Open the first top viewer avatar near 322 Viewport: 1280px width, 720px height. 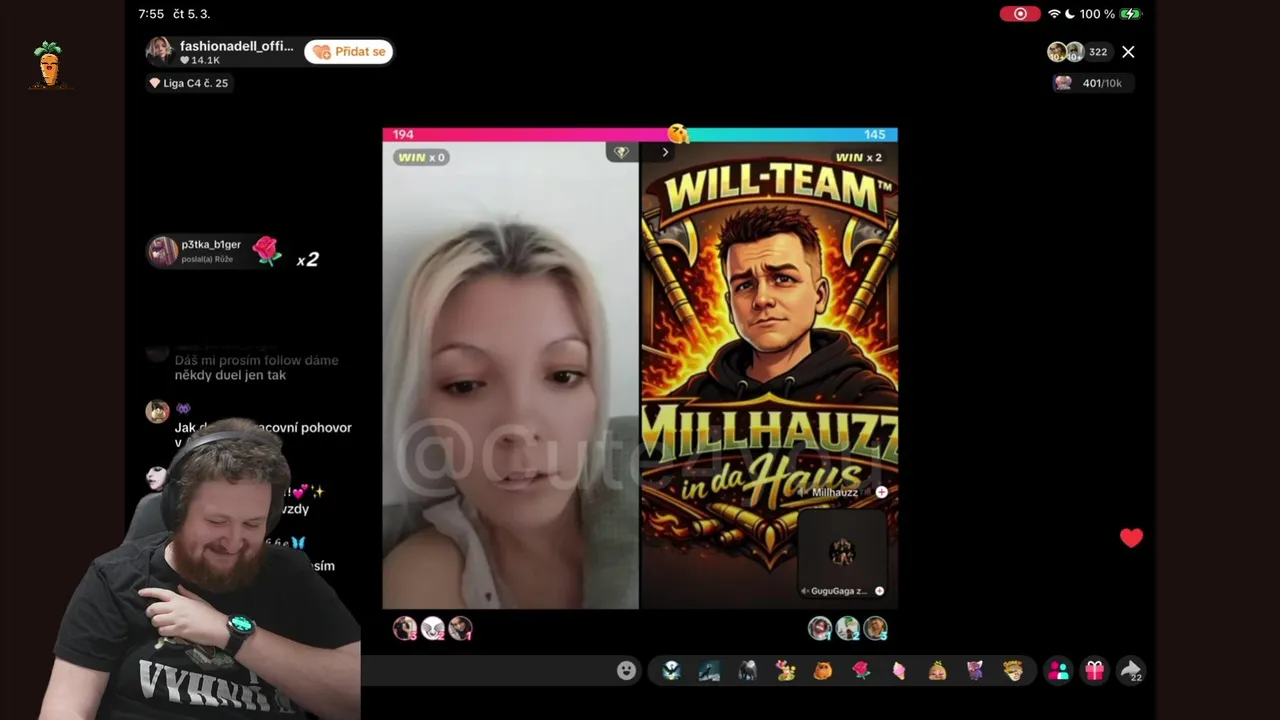point(1056,52)
